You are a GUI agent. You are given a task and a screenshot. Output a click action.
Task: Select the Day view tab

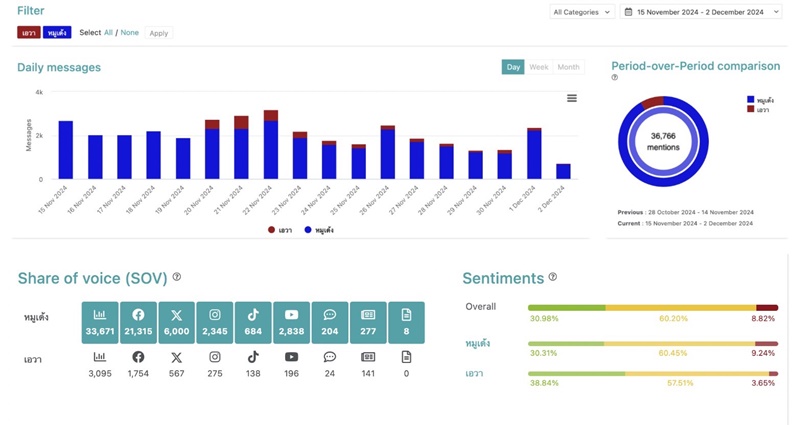(513, 67)
